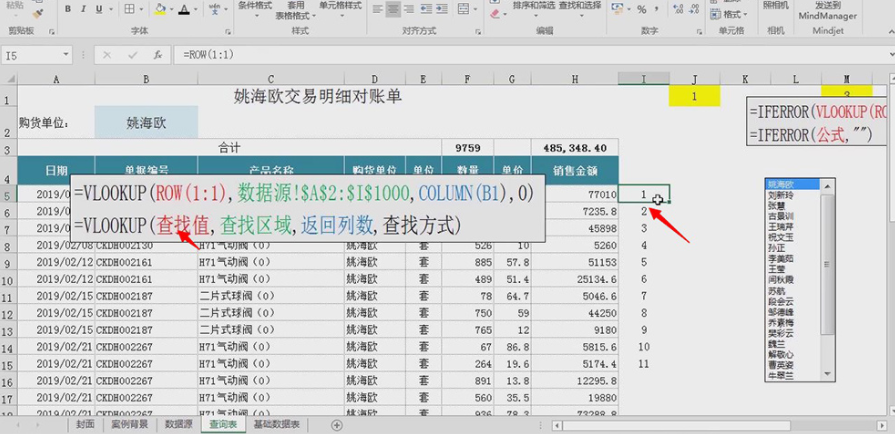
Task: Select the format painter brush
Action: pyautogui.click(x=38, y=13)
